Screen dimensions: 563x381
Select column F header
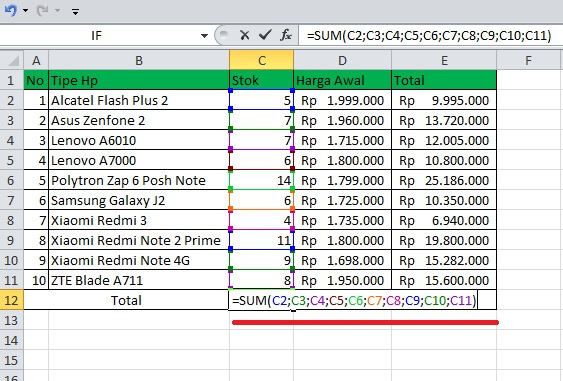click(x=528, y=60)
